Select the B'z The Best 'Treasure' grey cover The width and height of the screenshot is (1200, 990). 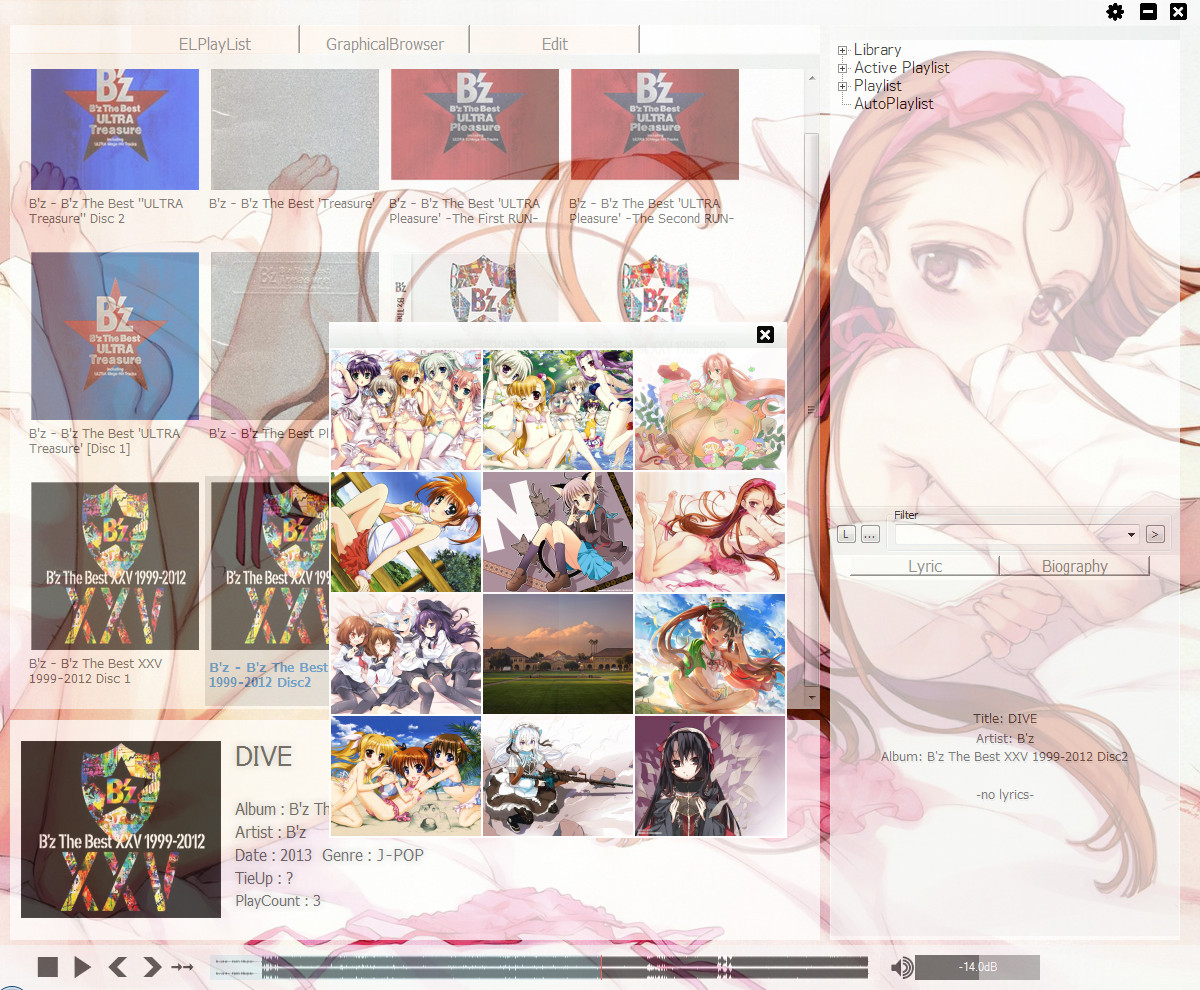295,129
